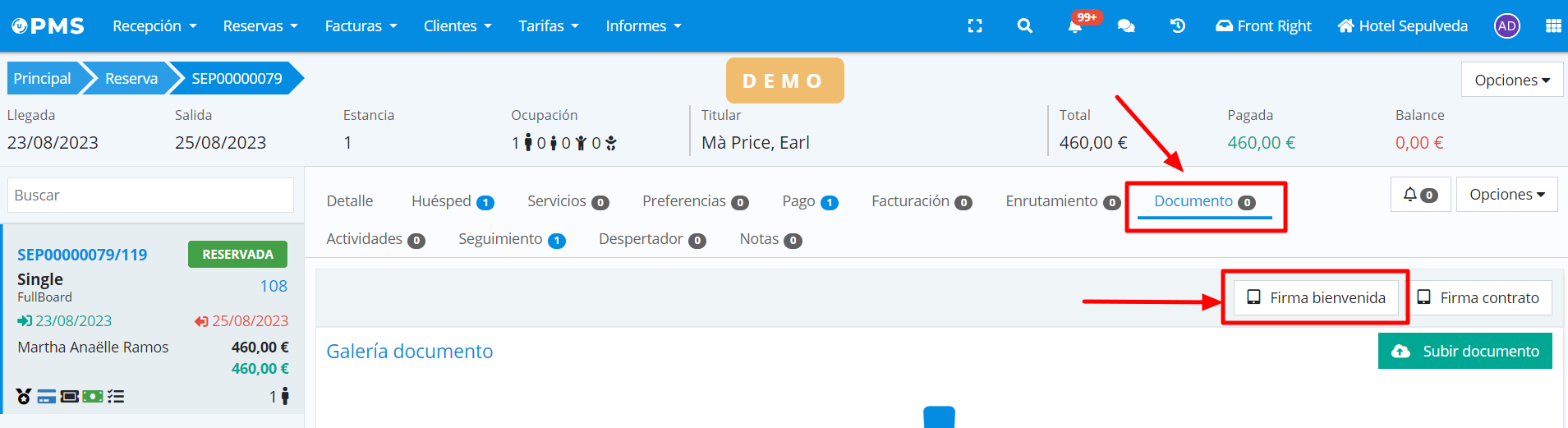This screenshot has width=1568, height=428.
Task: Click the AD user avatar
Action: (x=1506, y=26)
